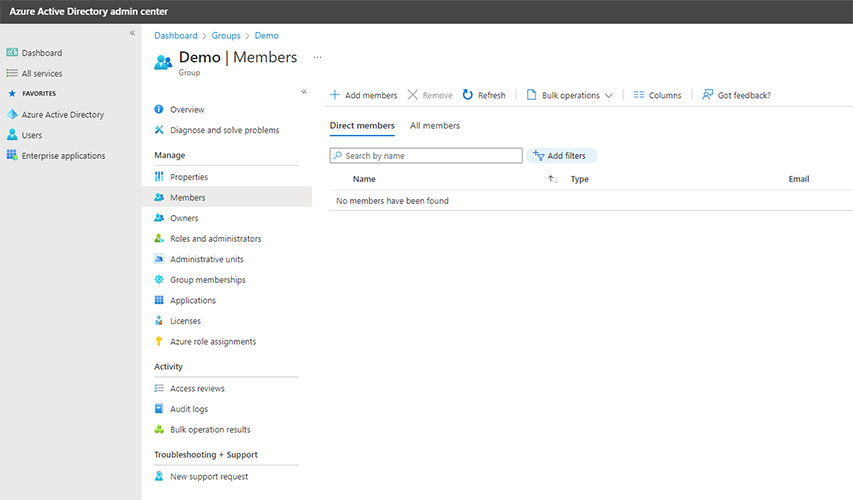
Task: Click the Enterprise applications grid icon
Action: tap(12, 155)
